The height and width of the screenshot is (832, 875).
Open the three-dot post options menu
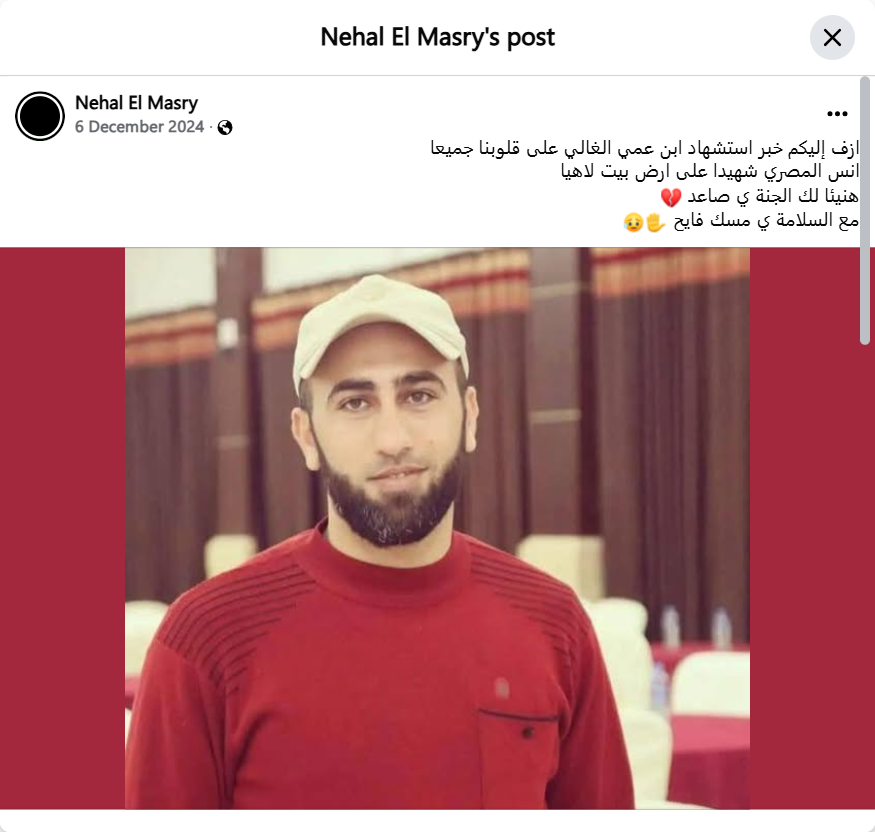837,114
